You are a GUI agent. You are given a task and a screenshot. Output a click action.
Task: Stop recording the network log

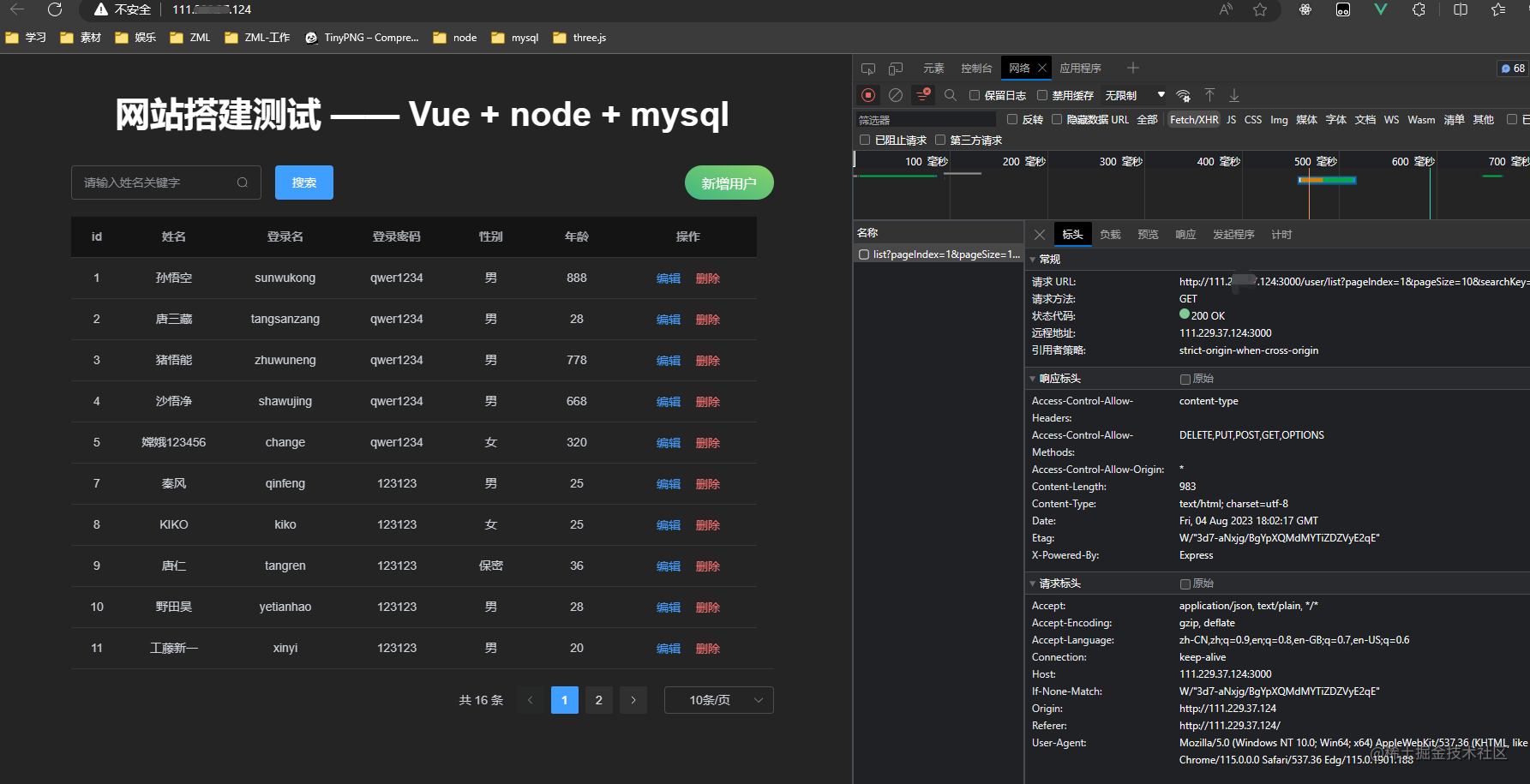(868, 95)
